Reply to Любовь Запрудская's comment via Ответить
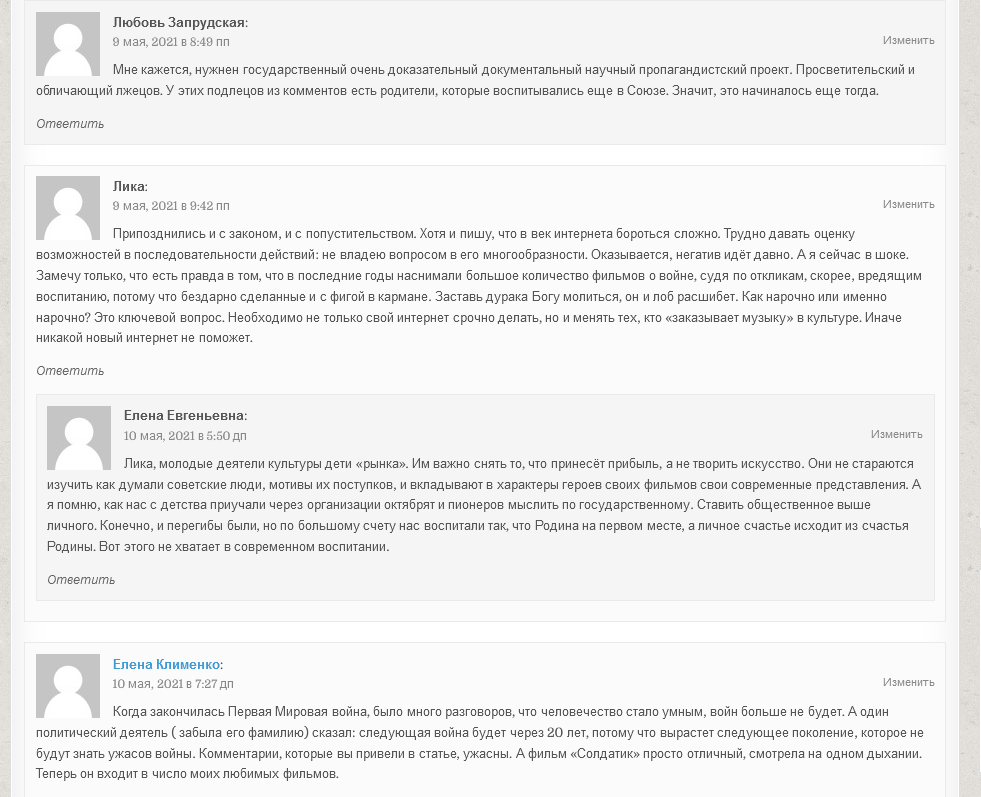981x797 pixels. coord(70,124)
